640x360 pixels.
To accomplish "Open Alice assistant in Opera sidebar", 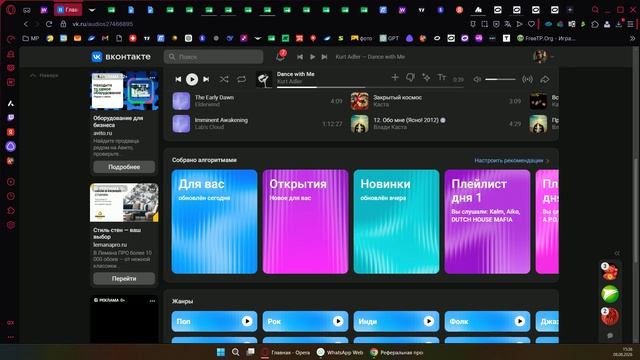I will click(x=11, y=146).
